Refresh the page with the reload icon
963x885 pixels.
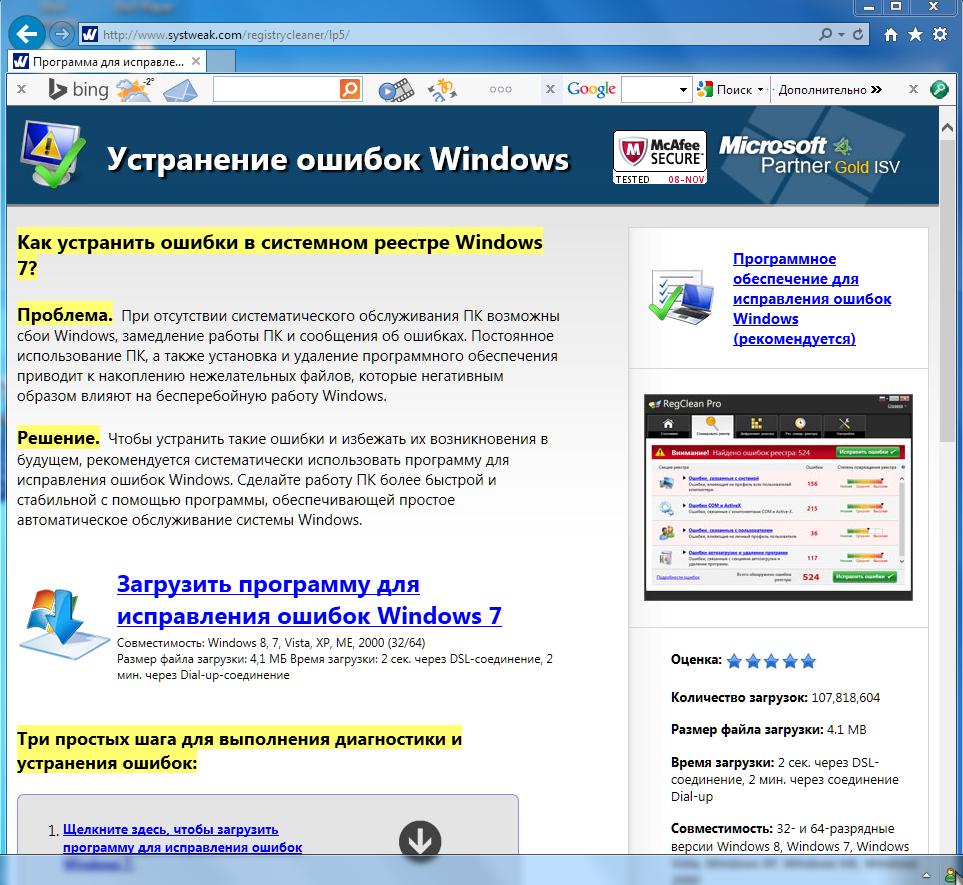tap(859, 34)
